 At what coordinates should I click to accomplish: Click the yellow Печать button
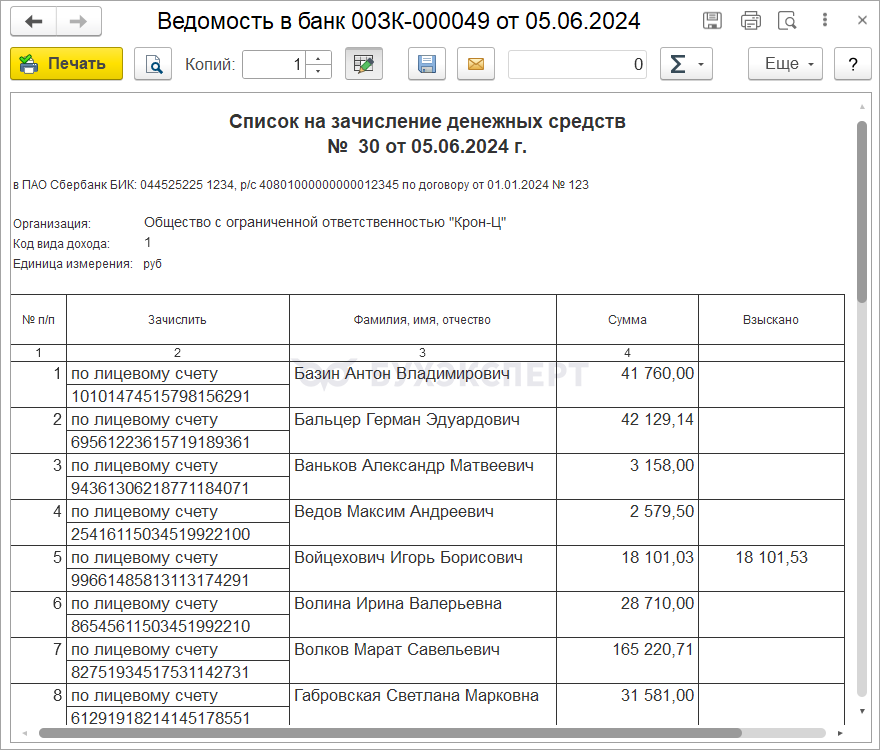point(66,63)
